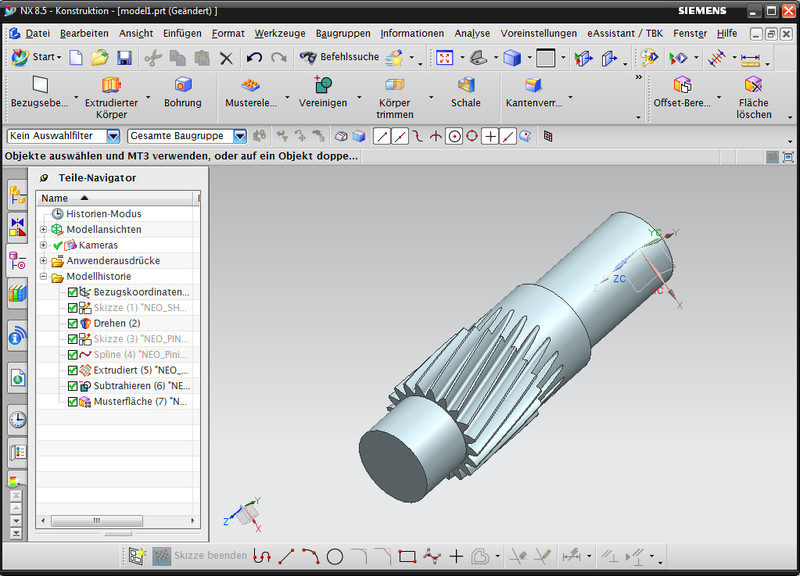Screen dimensions: 800x576
Task: Uncheck the Drehen (2) feature checkbox
Action: [x=73, y=323]
